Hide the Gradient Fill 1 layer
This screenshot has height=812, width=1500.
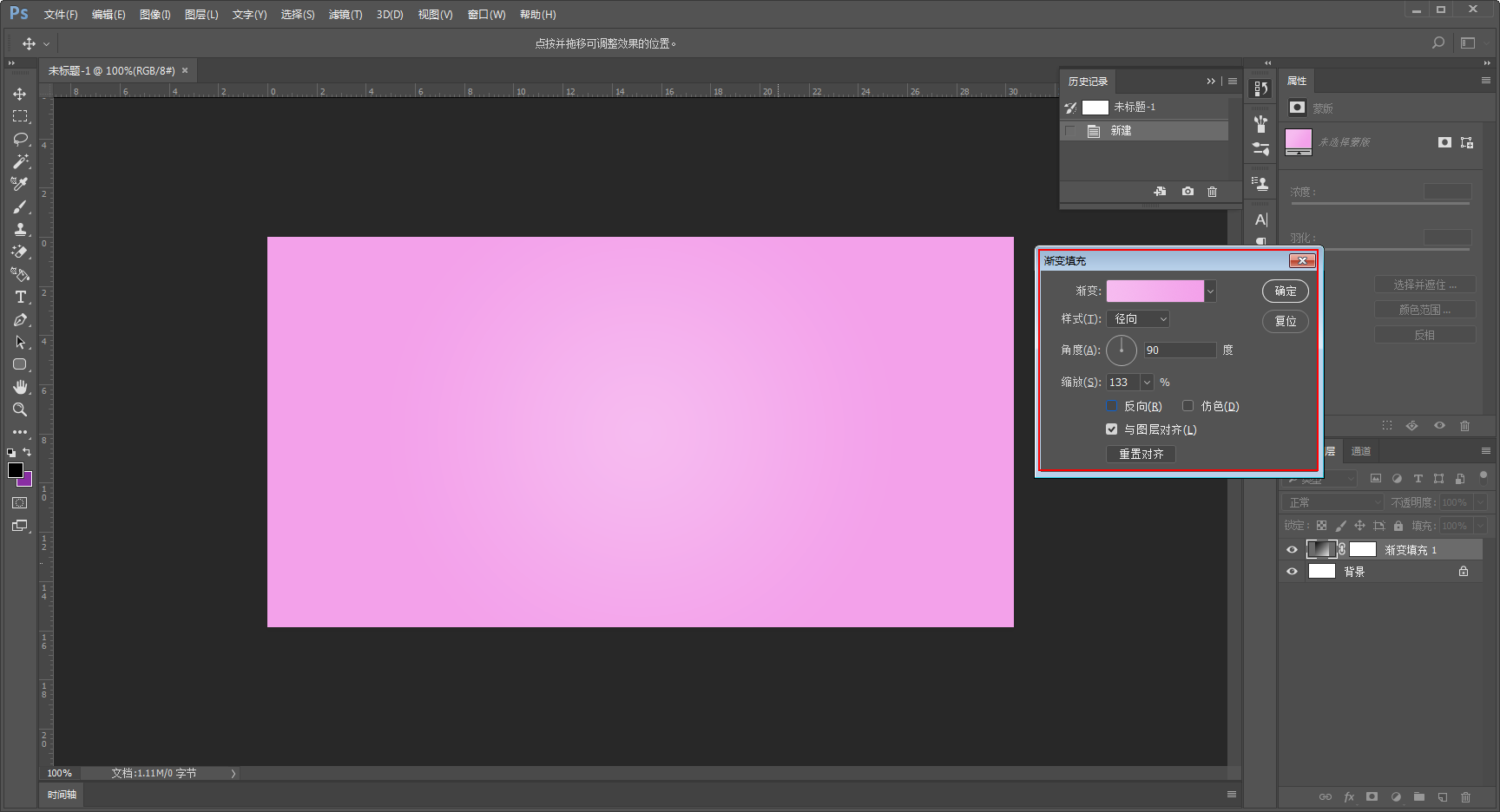1292,550
